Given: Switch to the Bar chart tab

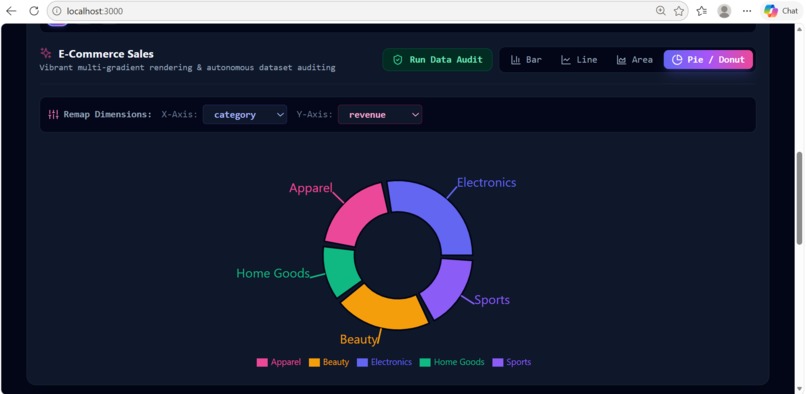Looking at the screenshot, I should pyautogui.click(x=526, y=60).
